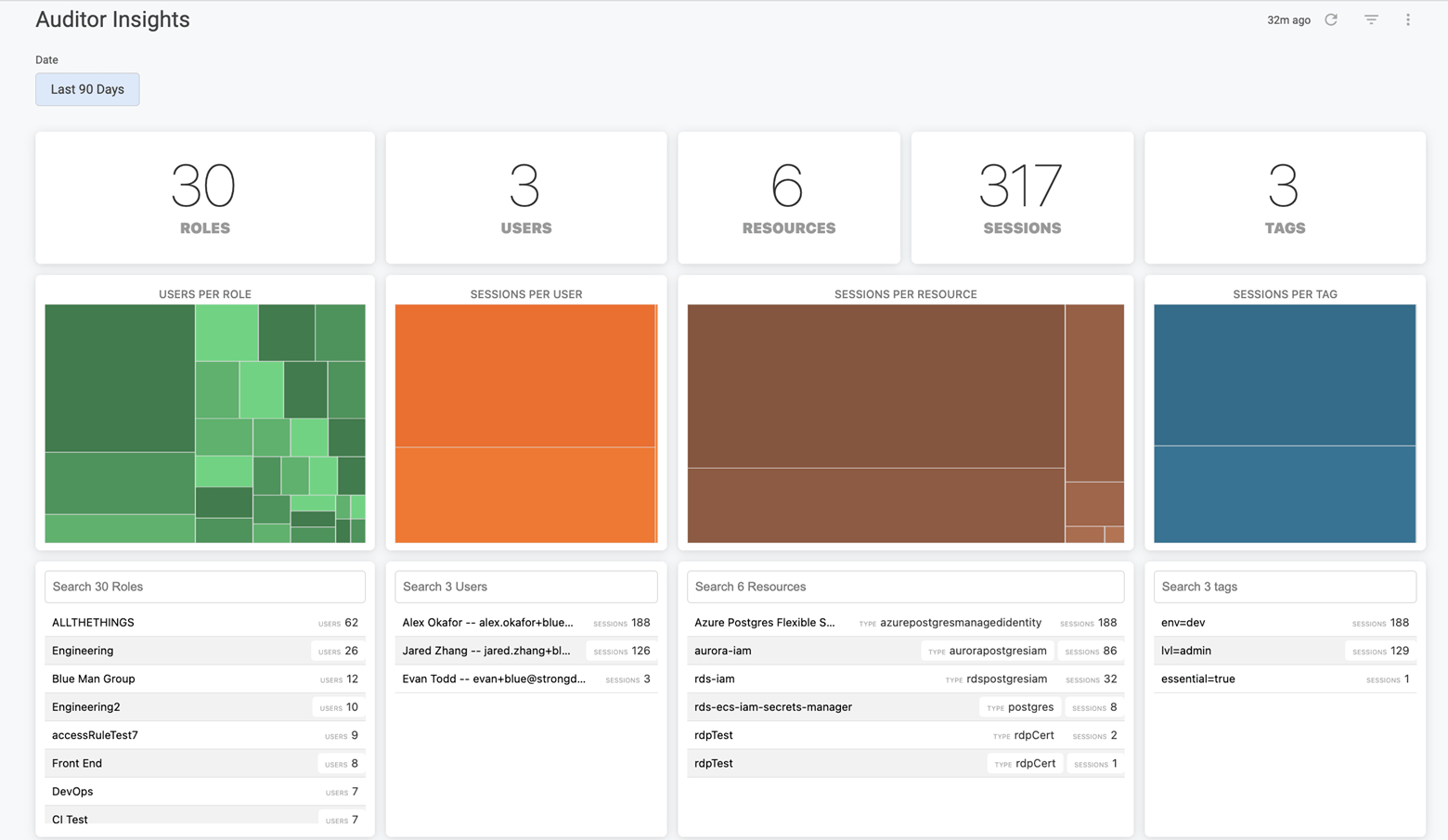Open the three-dot more options menu
The width and height of the screenshot is (1448, 840).
(x=1408, y=19)
